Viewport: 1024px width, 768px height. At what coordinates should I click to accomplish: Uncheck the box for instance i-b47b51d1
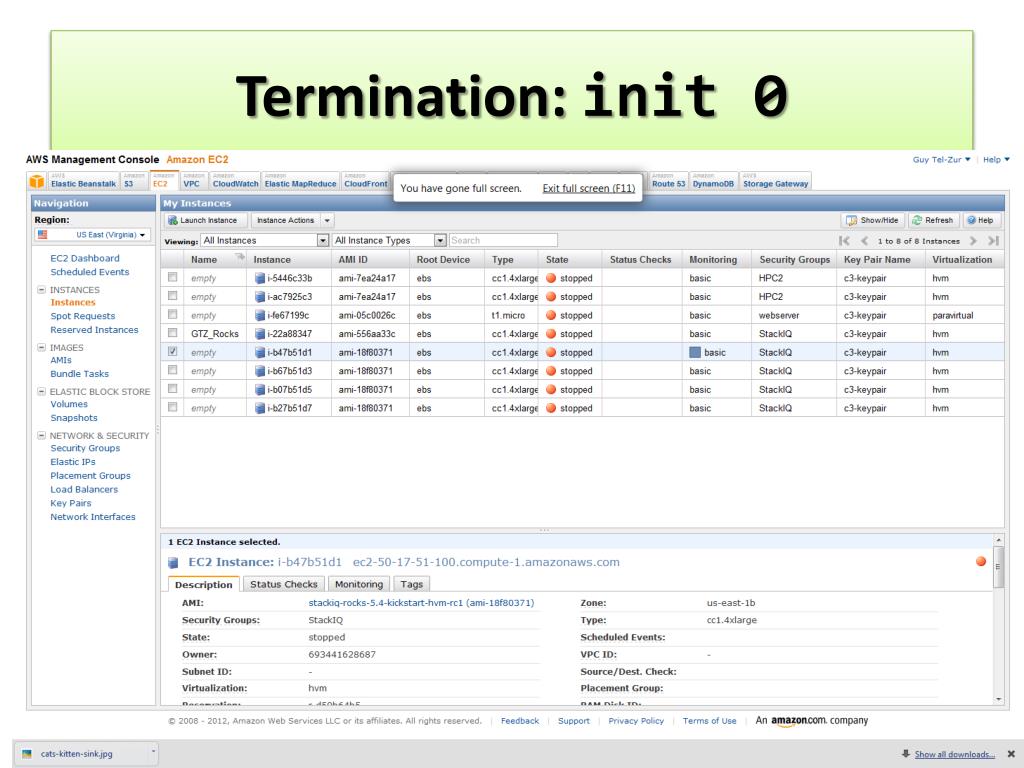pyautogui.click(x=172, y=351)
